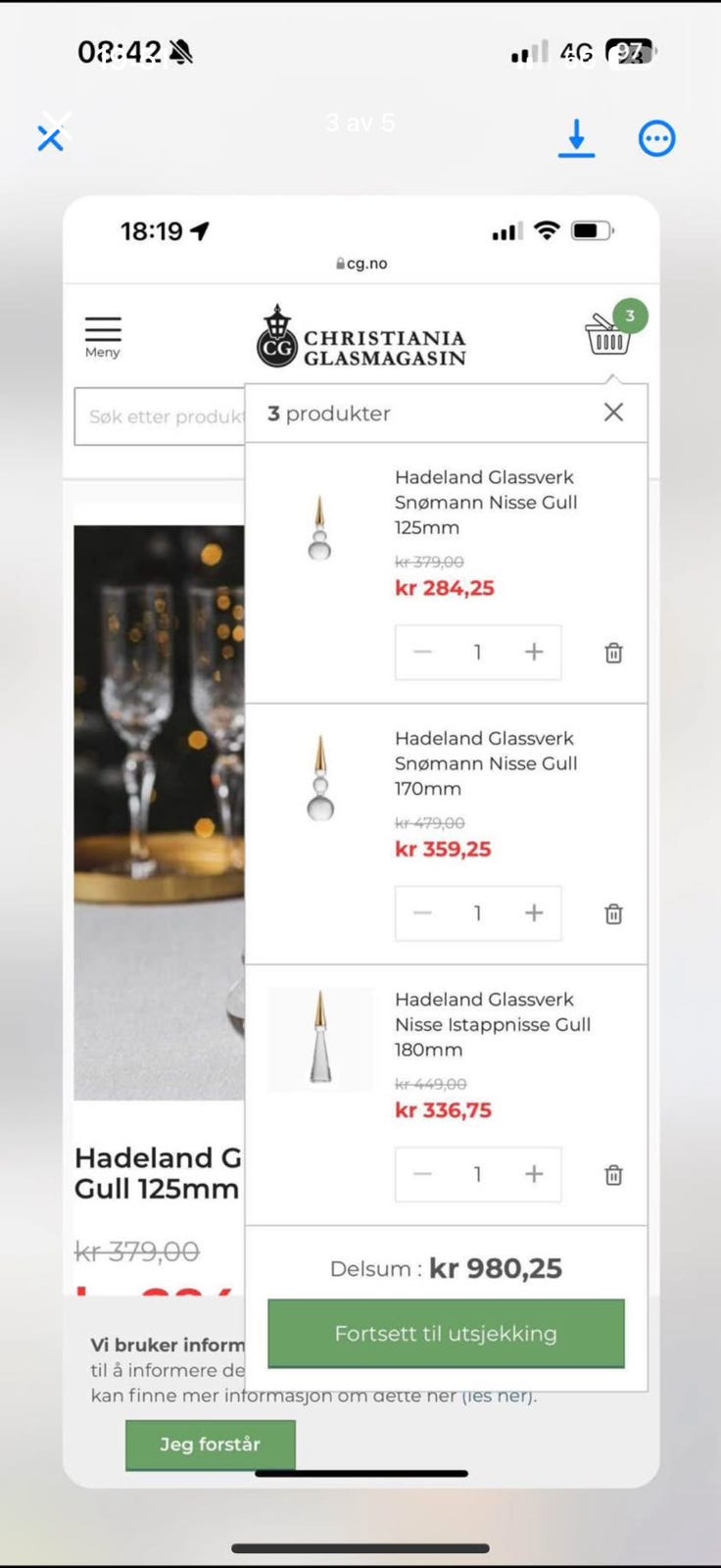Increase quantity of Snømann Nisse 170mm
Image resolution: width=721 pixels, height=1568 pixels.
534,912
